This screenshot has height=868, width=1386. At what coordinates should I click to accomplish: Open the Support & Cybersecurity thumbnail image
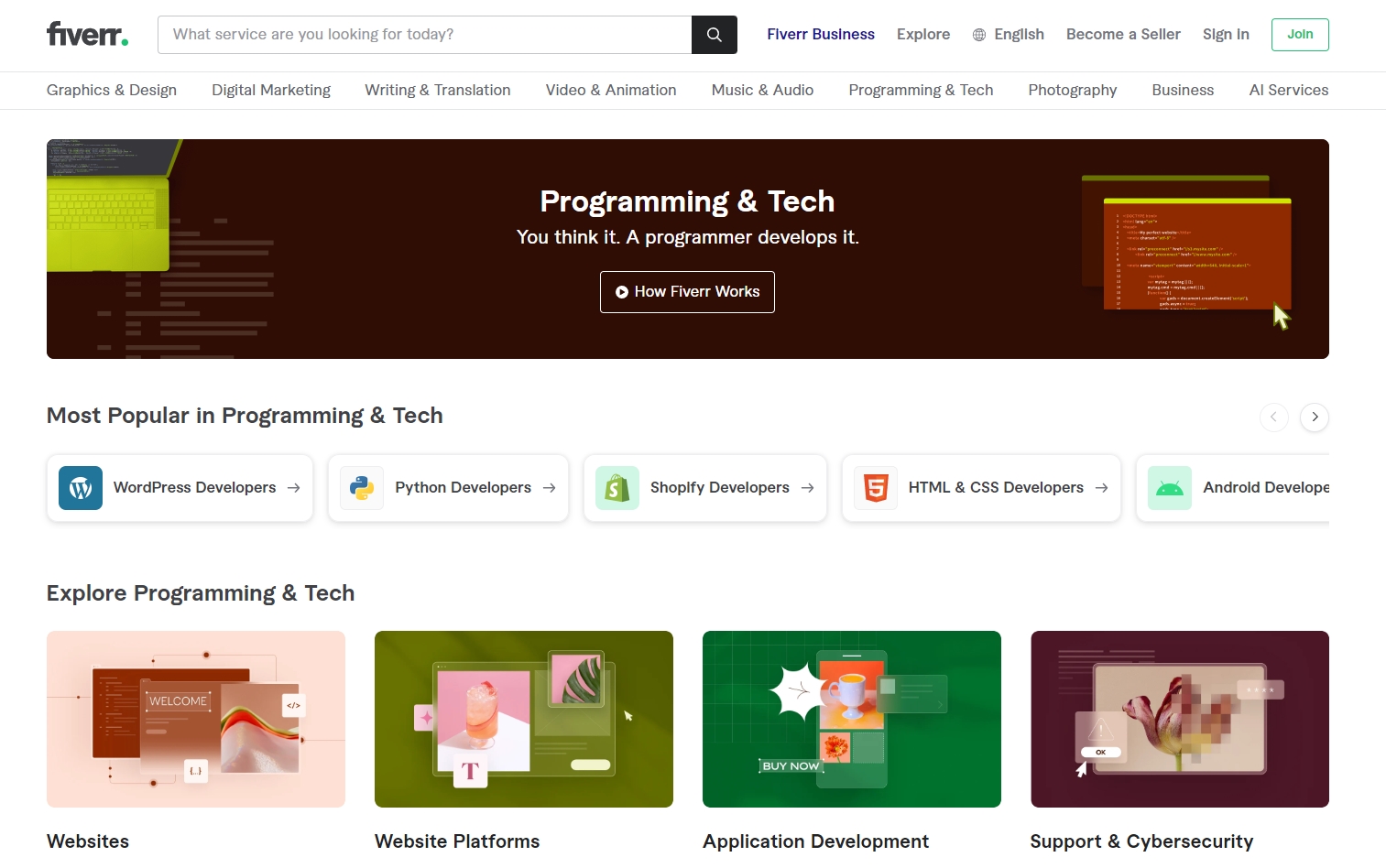[1180, 719]
